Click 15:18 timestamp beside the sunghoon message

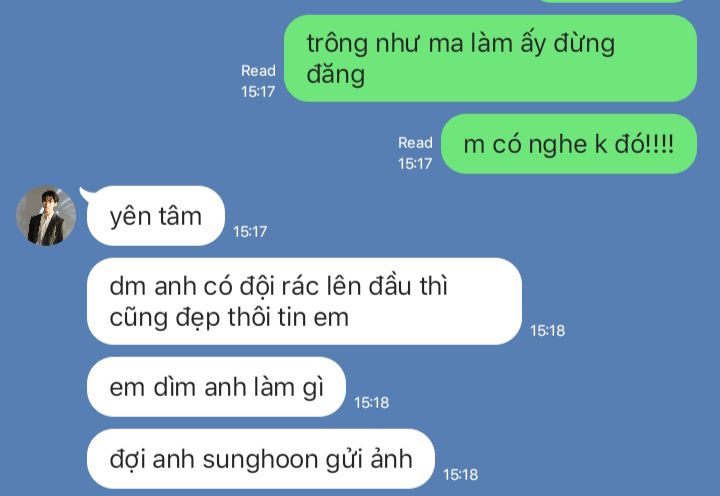[x=461, y=474]
